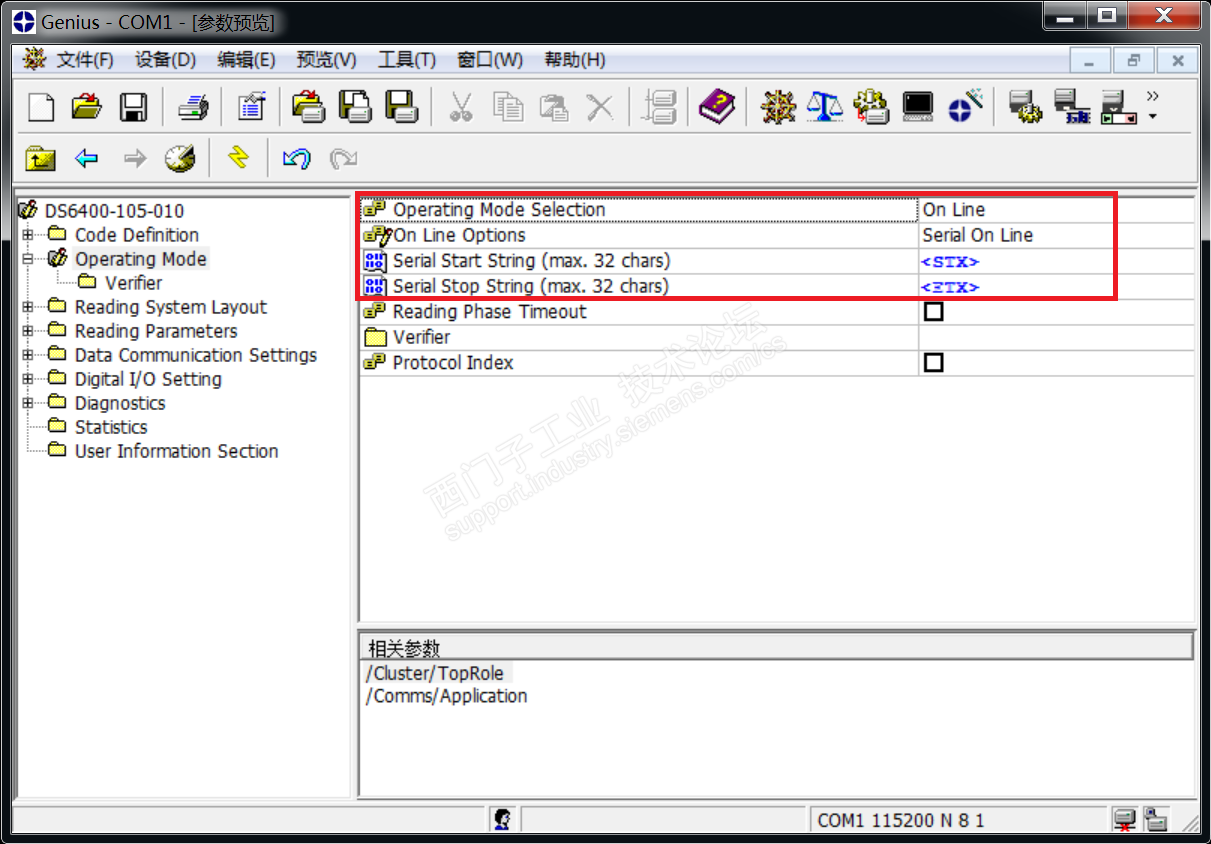Click the yellow lightning bolt icon
Viewport: 1211px width, 844px height.
coord(238,157)
